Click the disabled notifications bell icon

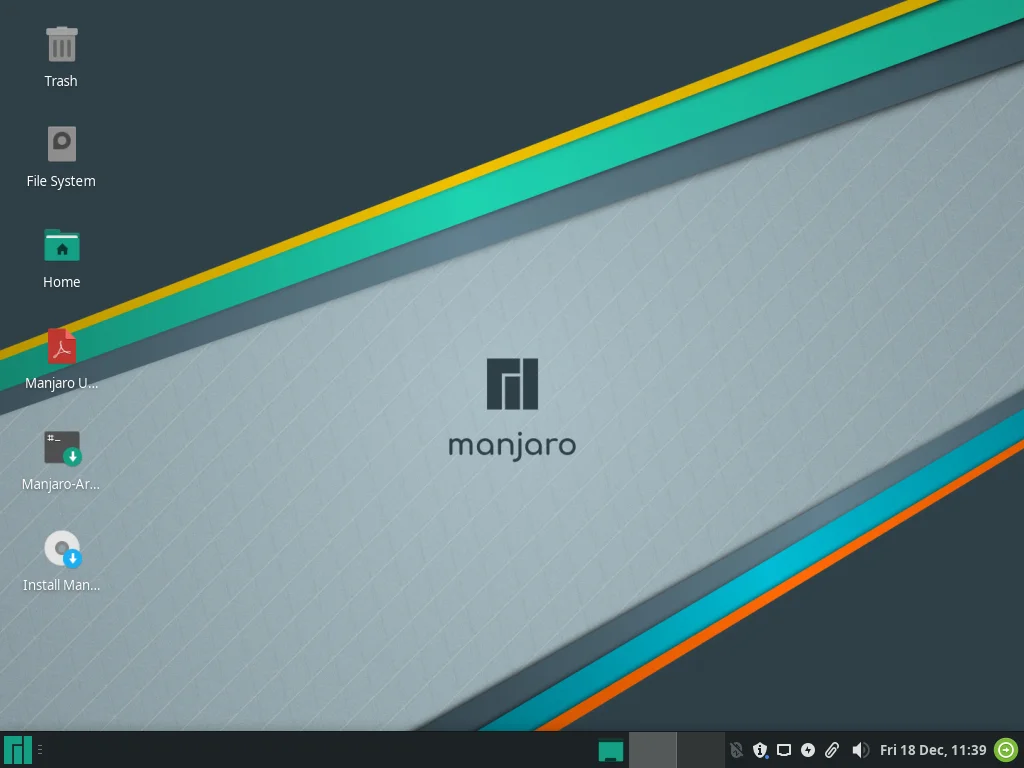point(736,750)
